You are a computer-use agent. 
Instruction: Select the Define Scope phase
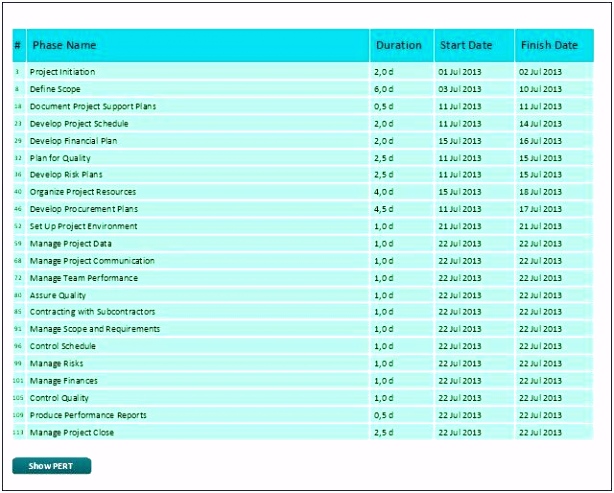[55, 89]
